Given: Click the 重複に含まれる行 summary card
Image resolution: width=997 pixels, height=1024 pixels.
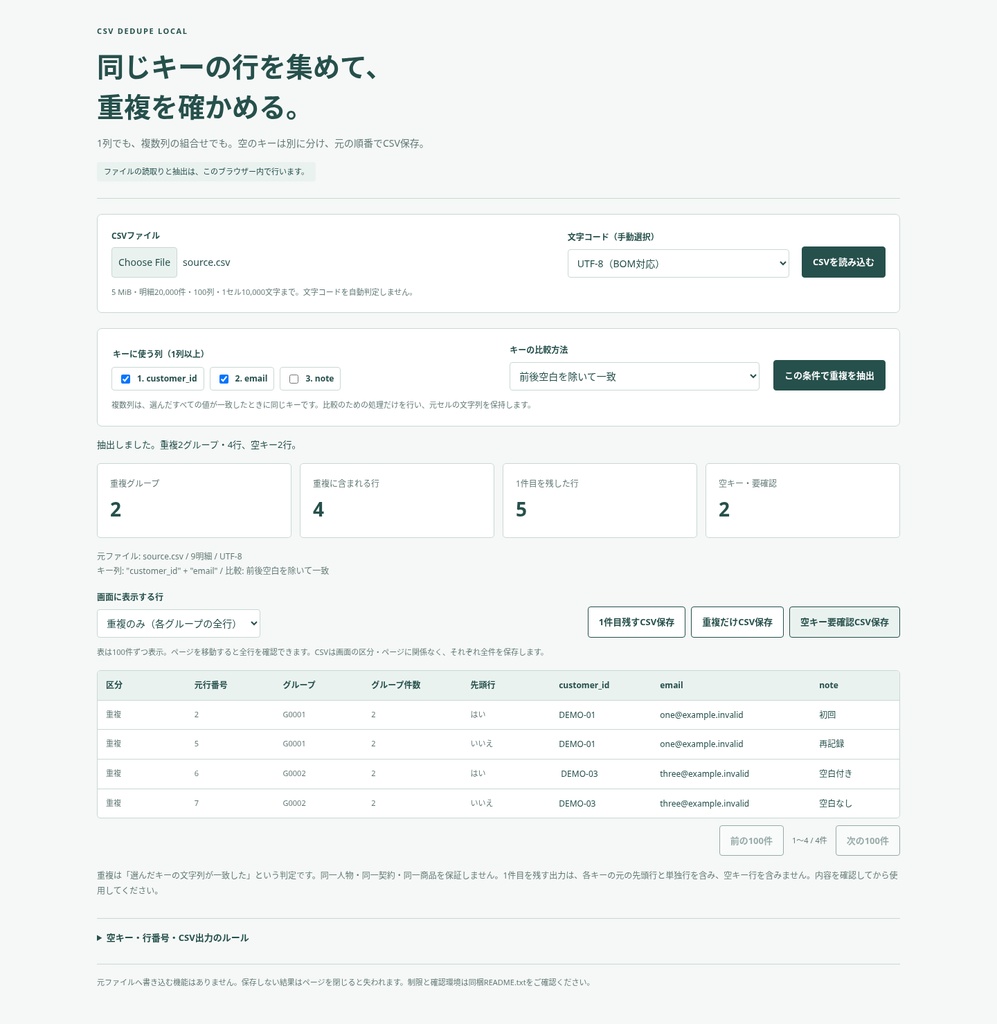Looking at the screenshot, I should point(397,500).
